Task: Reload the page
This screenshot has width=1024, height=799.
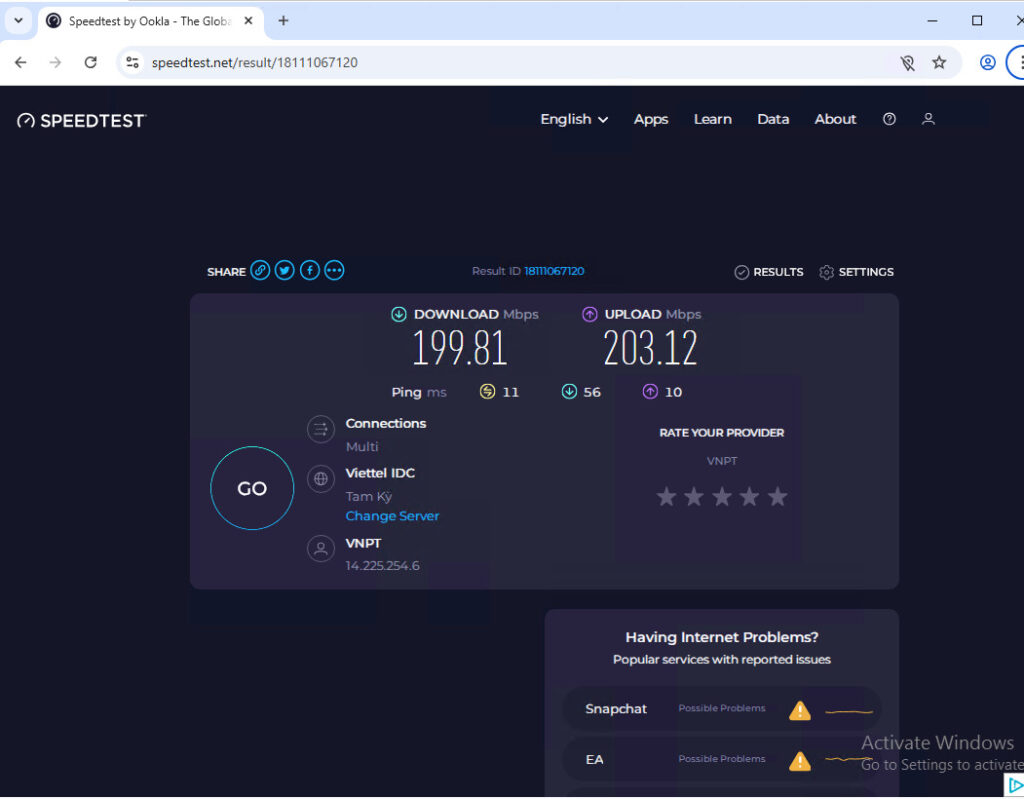Action: (91, 63)
